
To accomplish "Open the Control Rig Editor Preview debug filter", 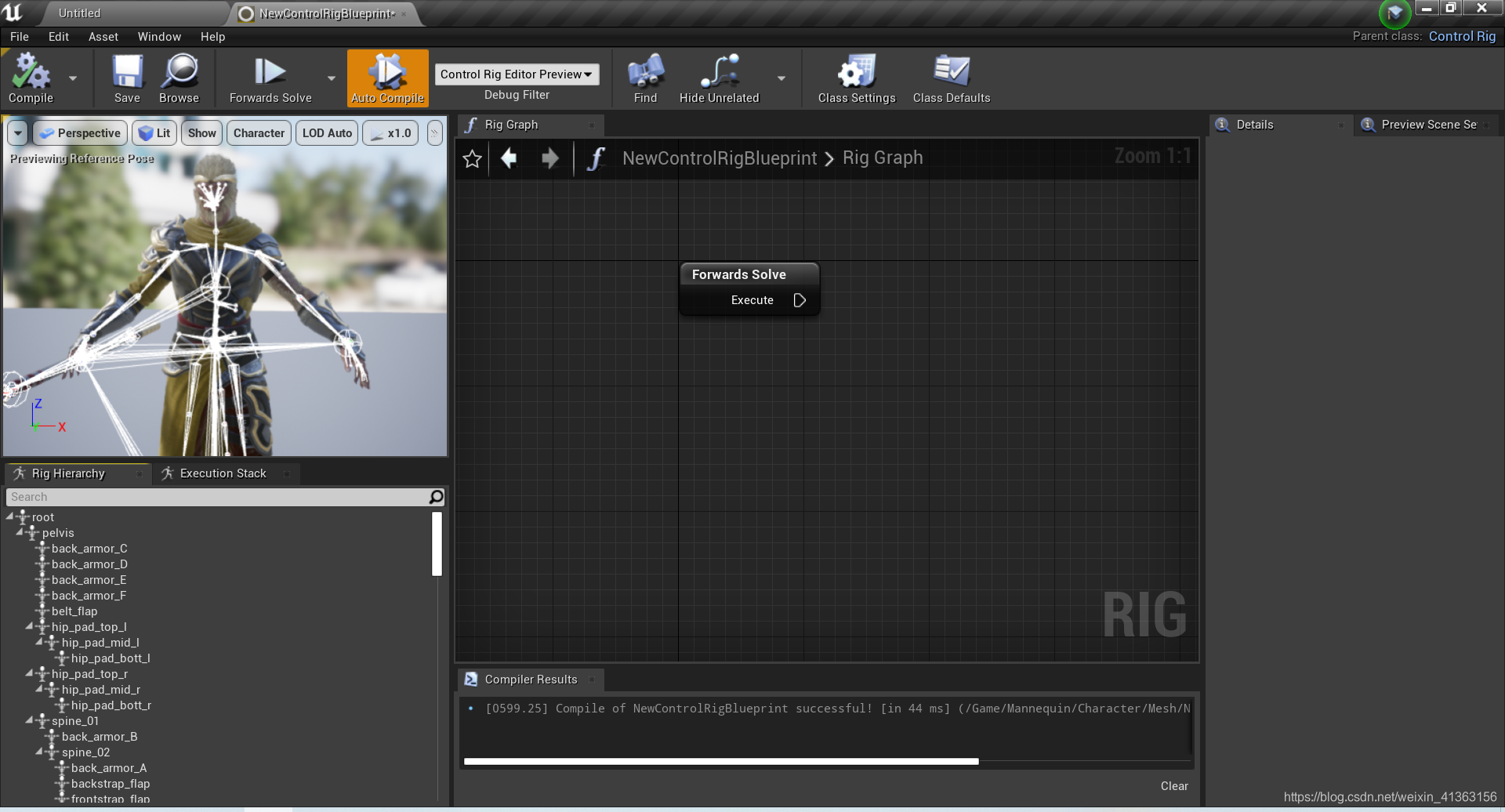I will 517,74.
